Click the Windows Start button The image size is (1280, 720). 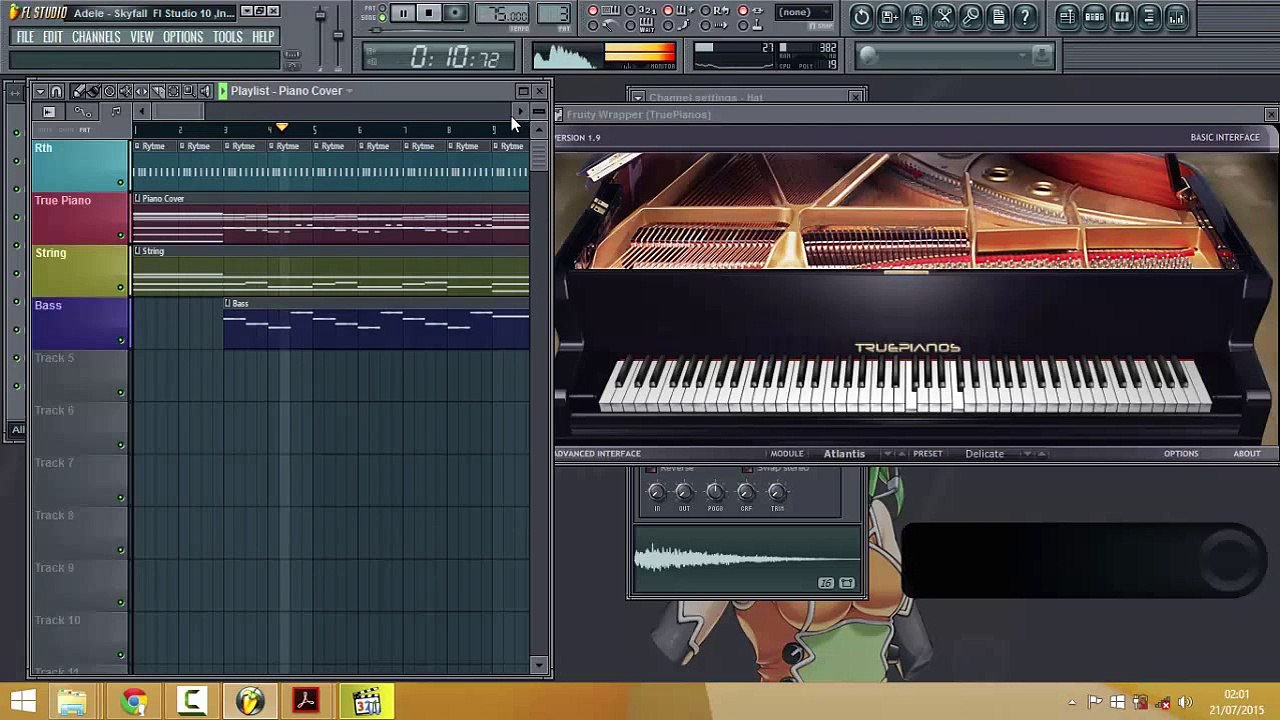(x=23, y=702)
